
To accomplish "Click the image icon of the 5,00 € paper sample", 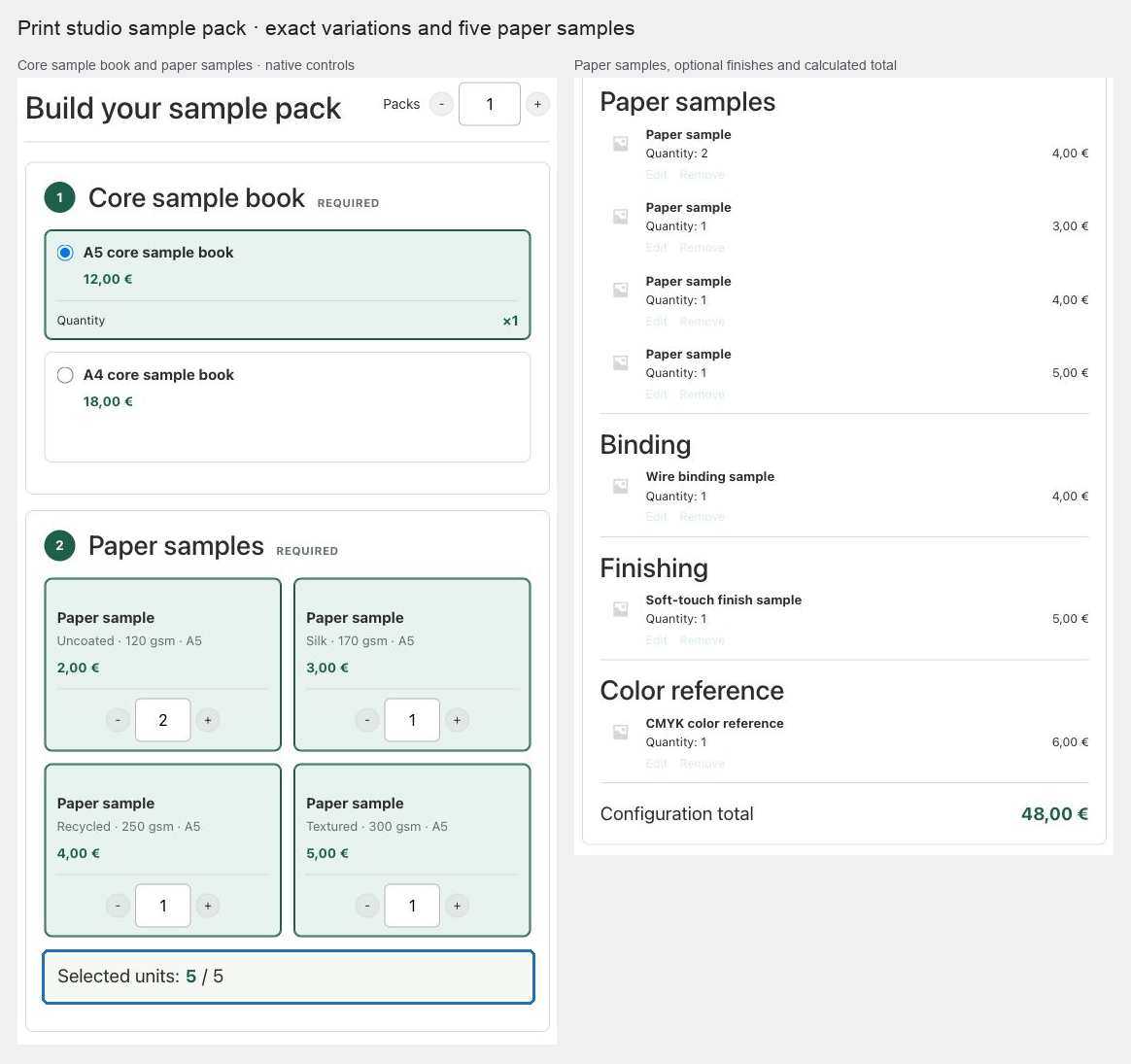I will (620, 362).
